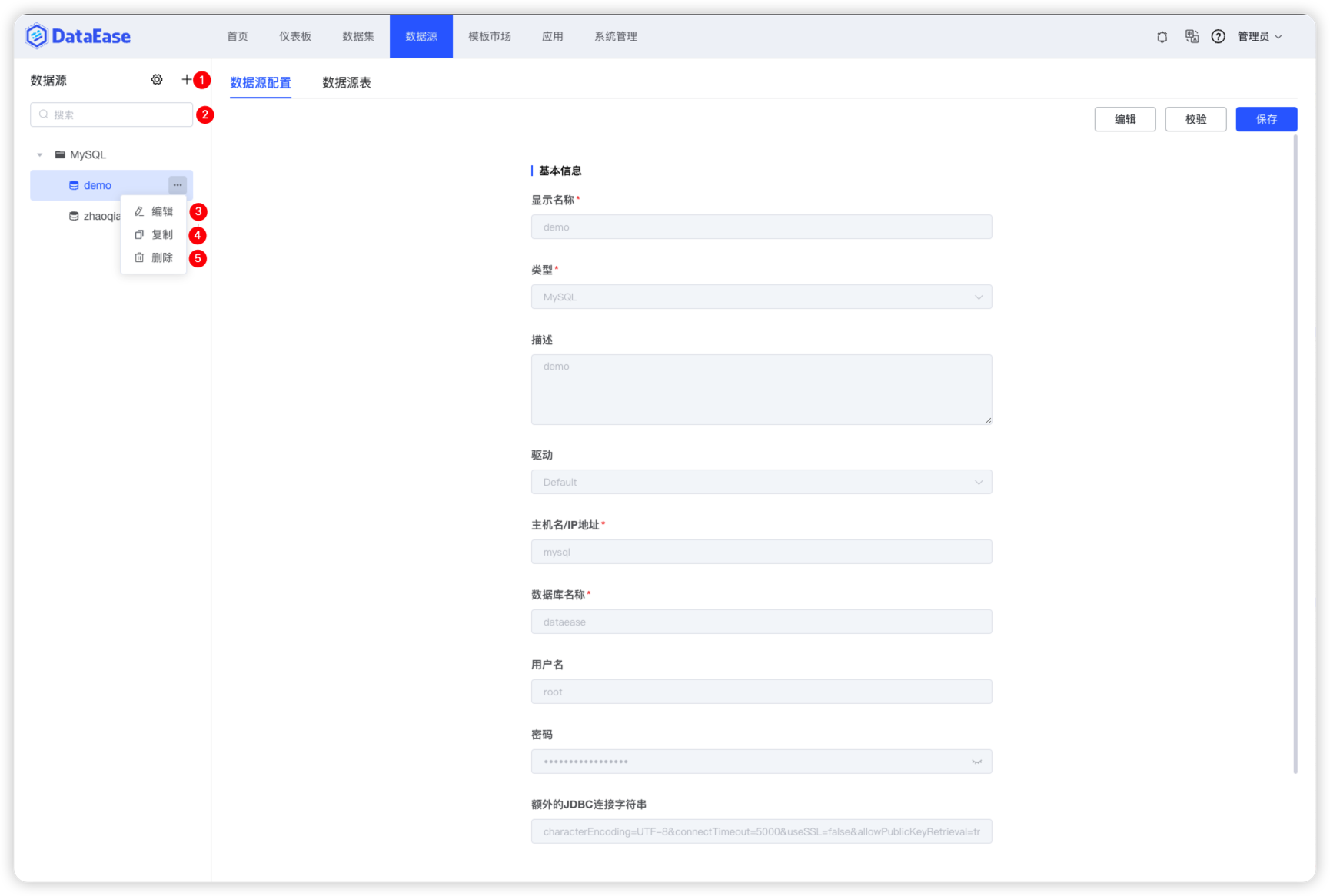
Task: Click the DataEase logo
Action: point(78,35)
